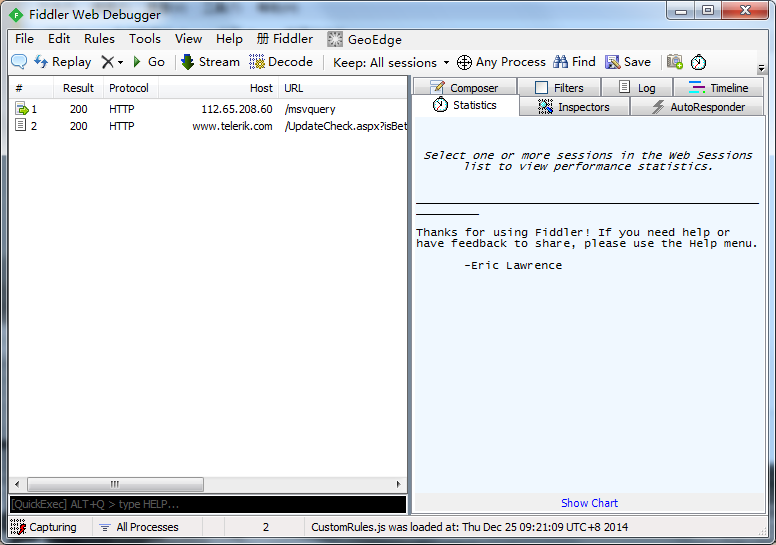This screenshot has width=776, height=545.
Task: Switch to the Log tab
Action: point(637,87)
